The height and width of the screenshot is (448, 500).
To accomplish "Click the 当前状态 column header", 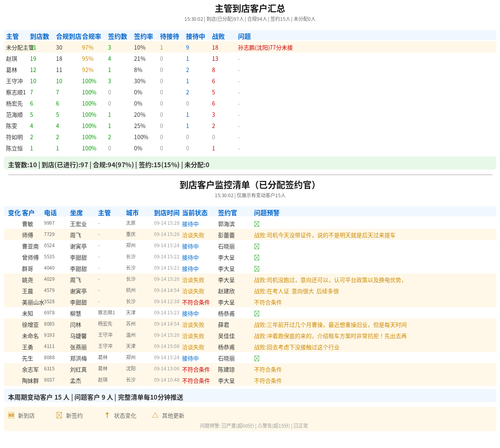I will pyautogui.click(x=195, y=213).
